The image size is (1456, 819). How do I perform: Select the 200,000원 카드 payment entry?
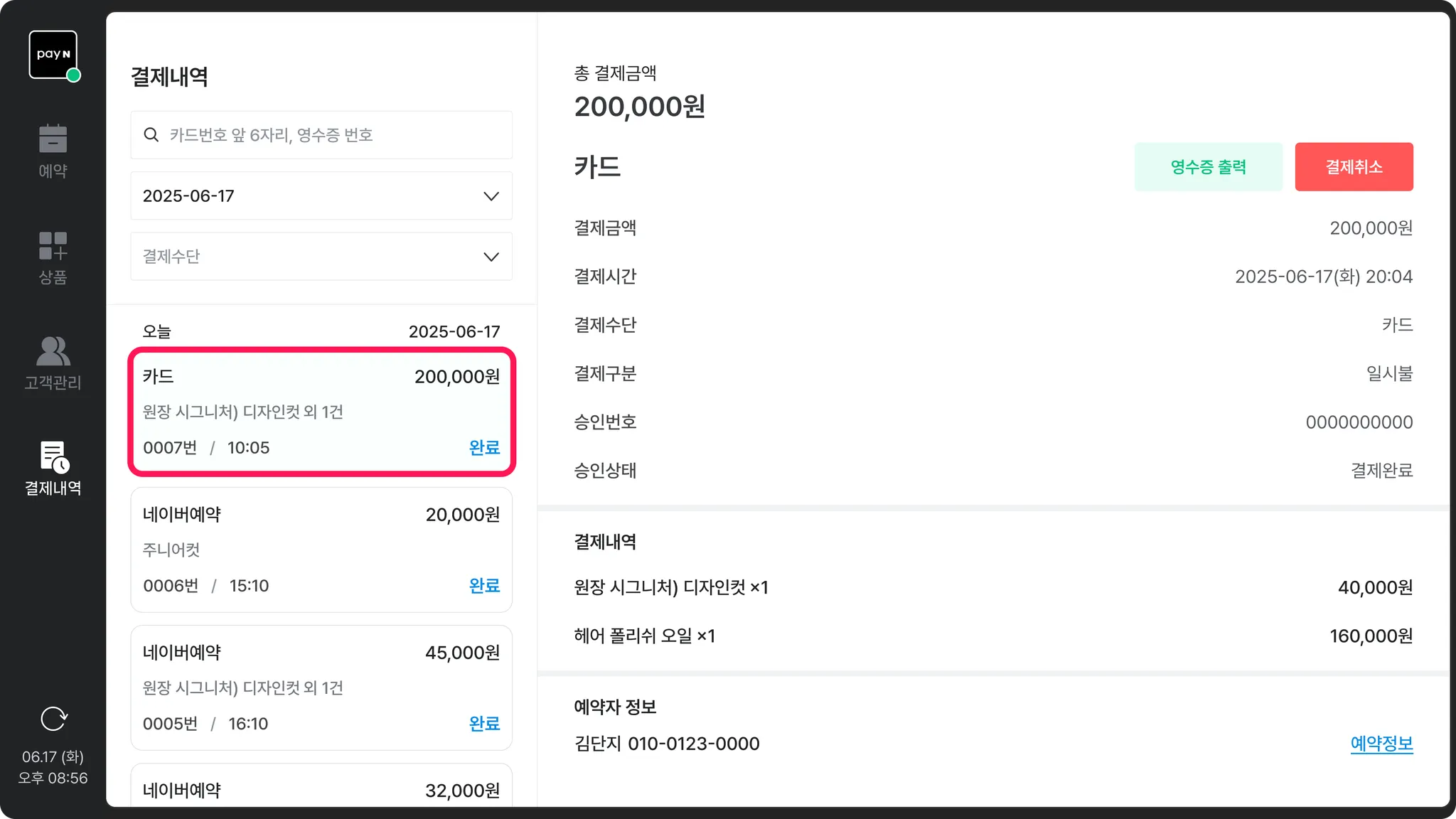point(321,412)
